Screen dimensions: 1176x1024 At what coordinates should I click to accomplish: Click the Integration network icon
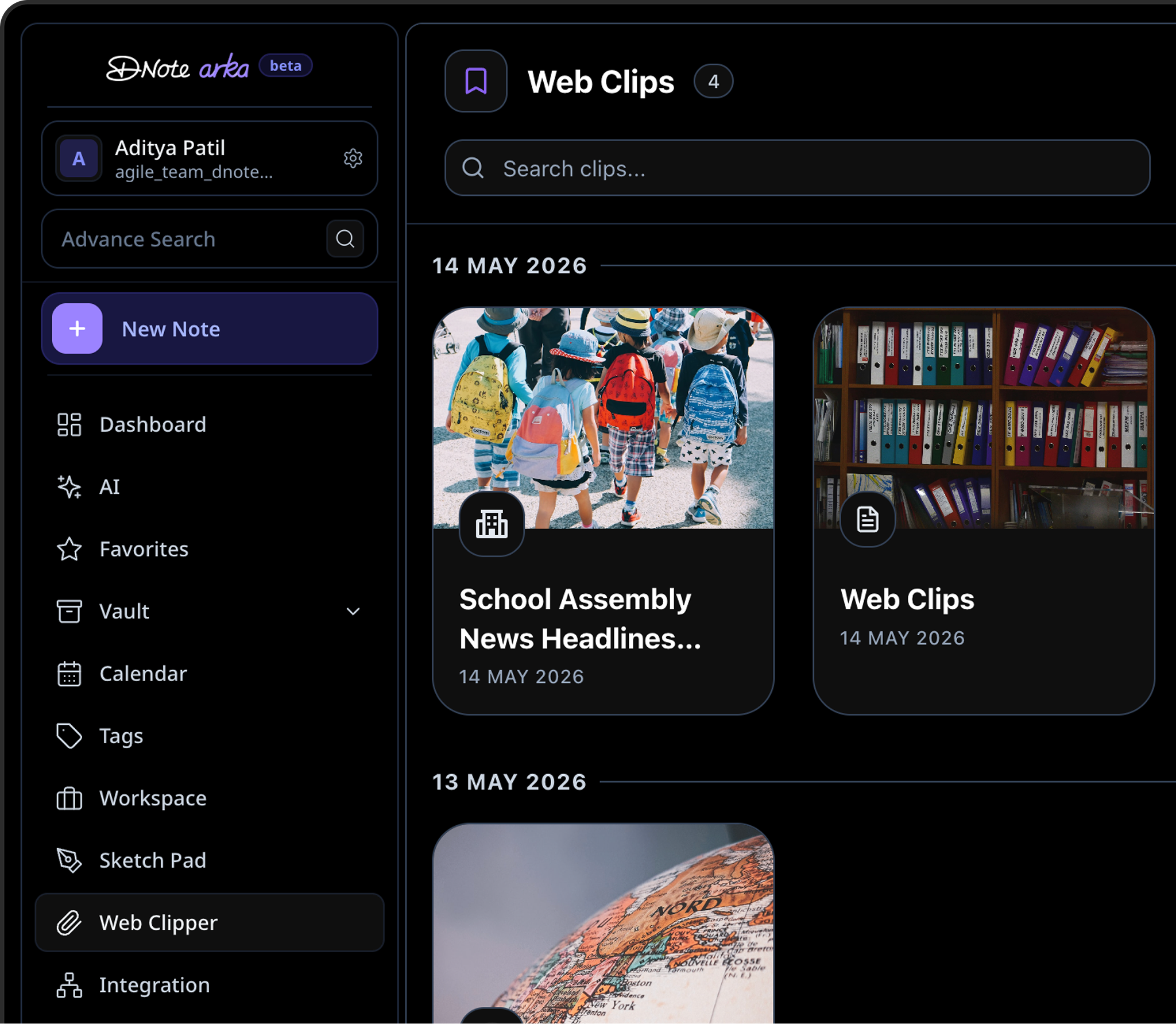point(69,985)
